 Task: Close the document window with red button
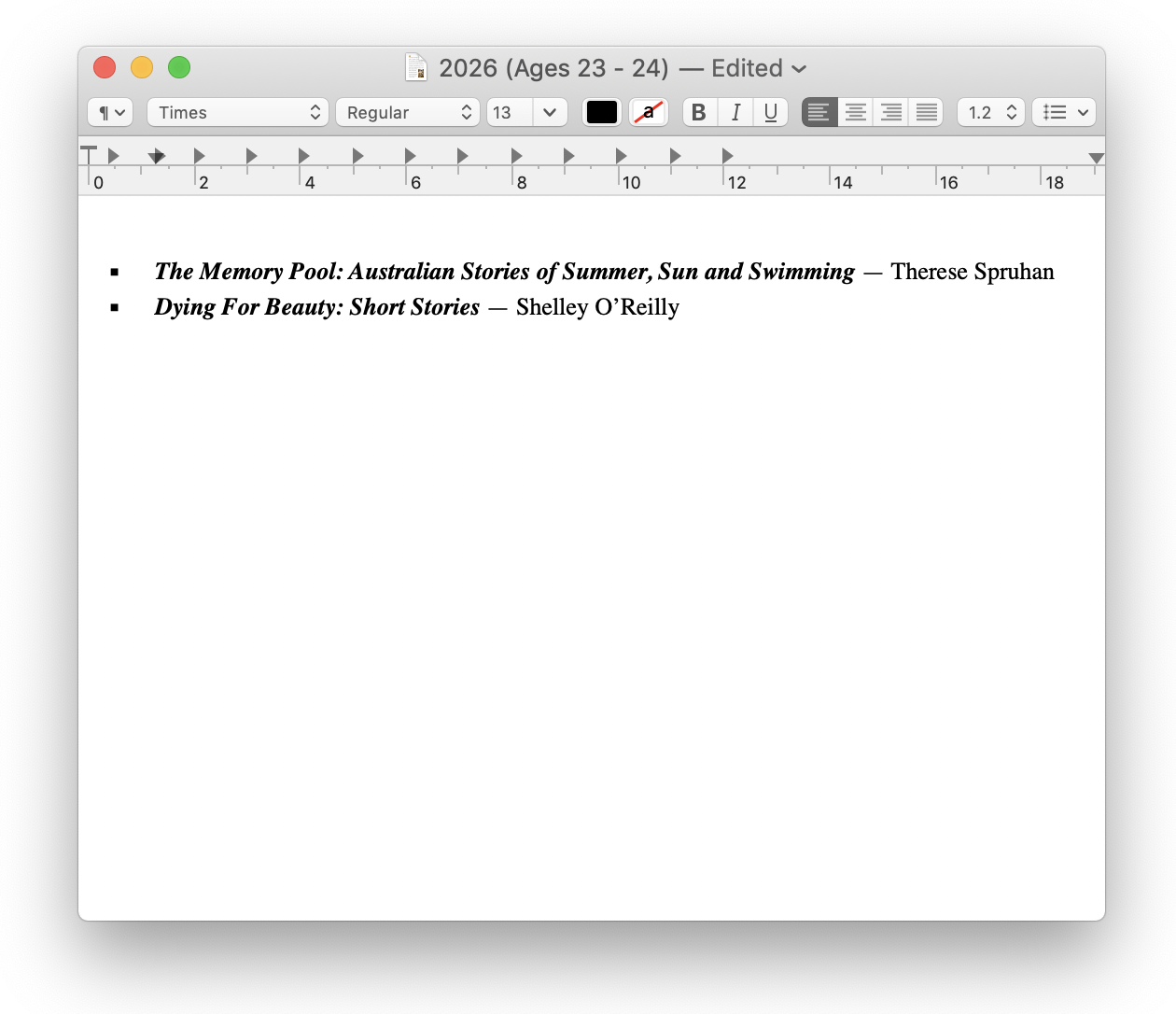[x=105, y=67]
